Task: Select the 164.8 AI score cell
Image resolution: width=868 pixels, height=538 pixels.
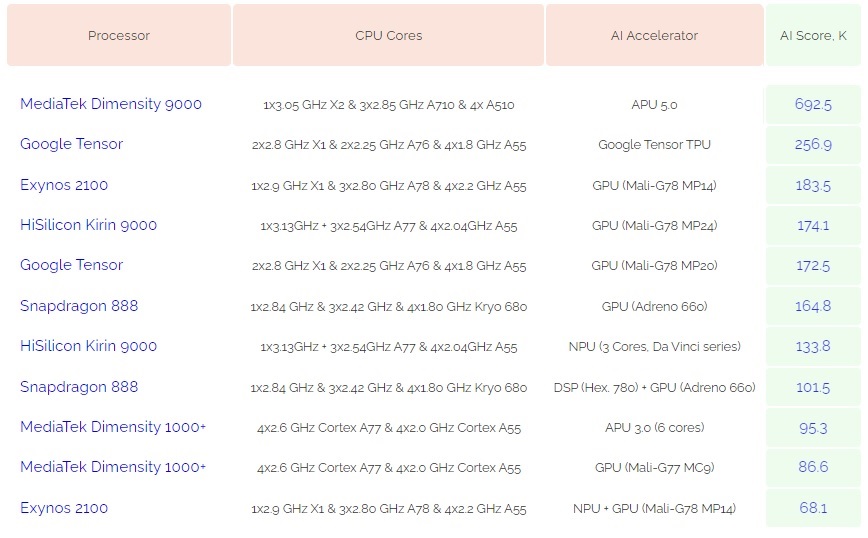Action: (x=813, y=306)
